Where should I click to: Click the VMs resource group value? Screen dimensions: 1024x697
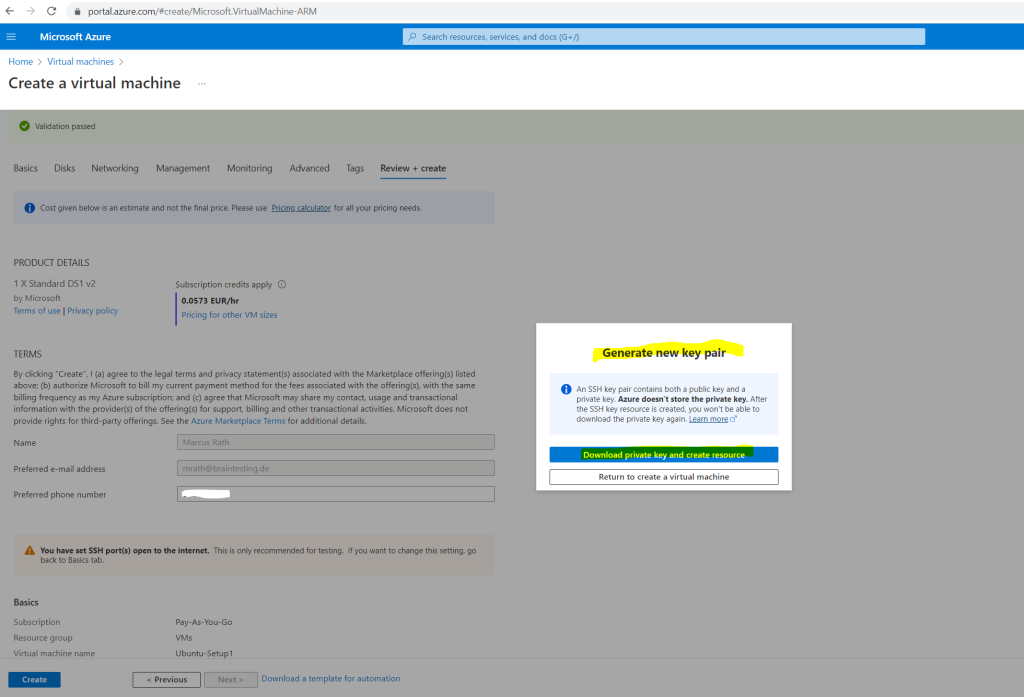pos(184,638)
